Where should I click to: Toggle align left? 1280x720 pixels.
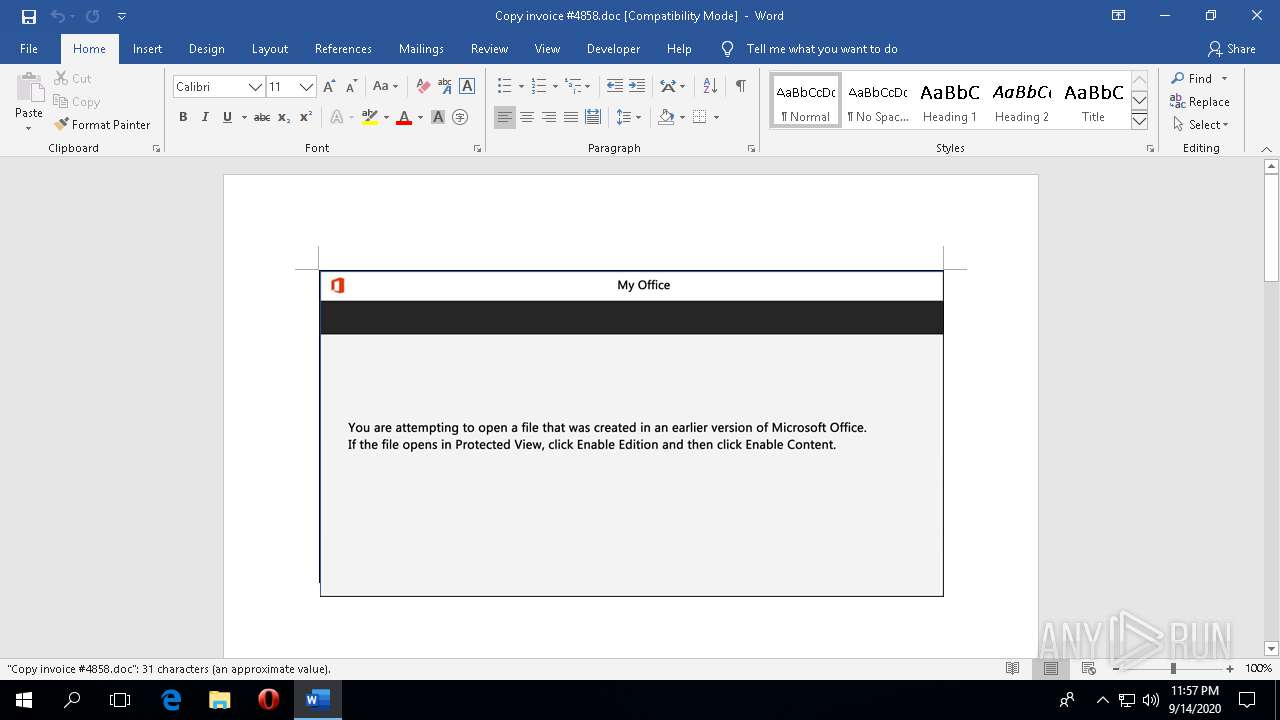[505, 117]
